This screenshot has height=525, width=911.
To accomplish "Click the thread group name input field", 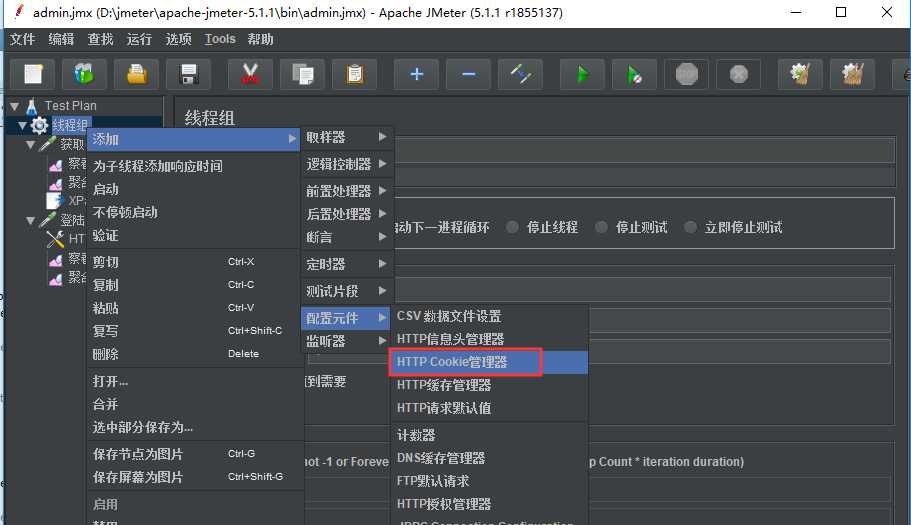I will (x=644, y=150).
